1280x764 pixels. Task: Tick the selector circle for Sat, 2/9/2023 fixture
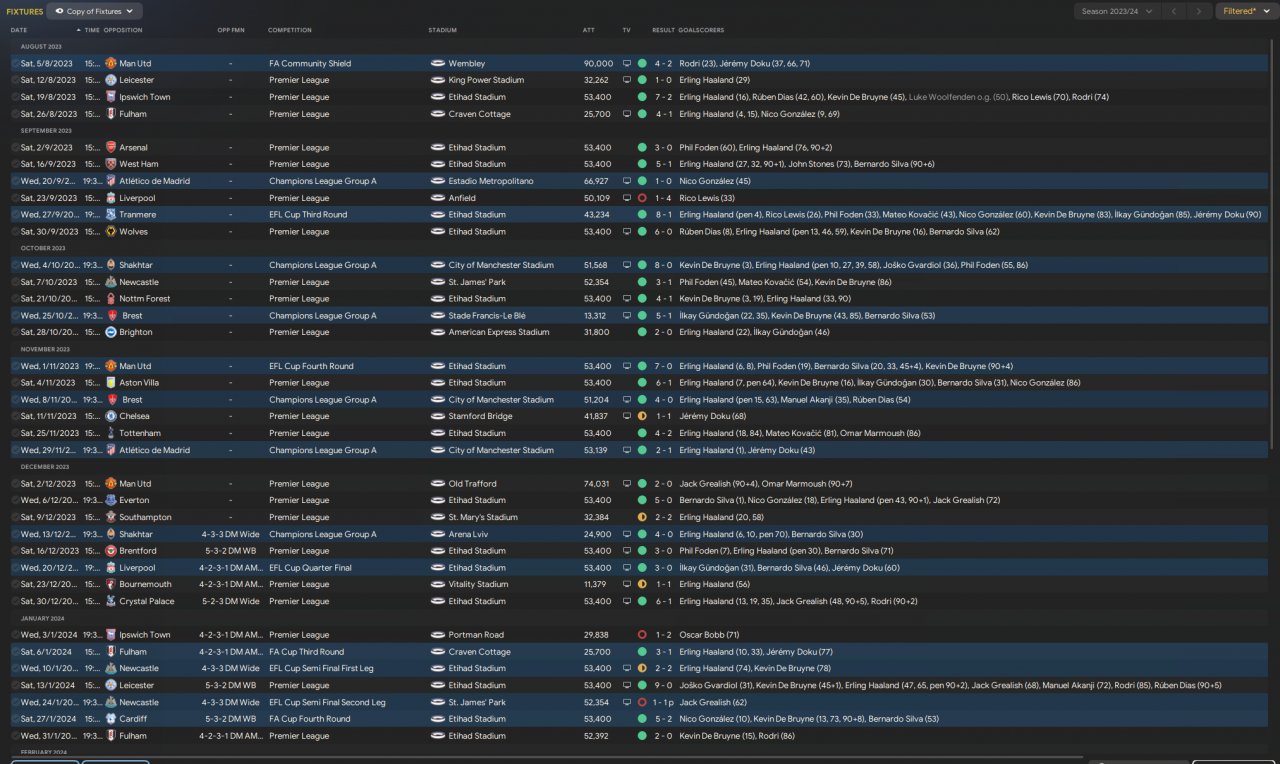15,147
